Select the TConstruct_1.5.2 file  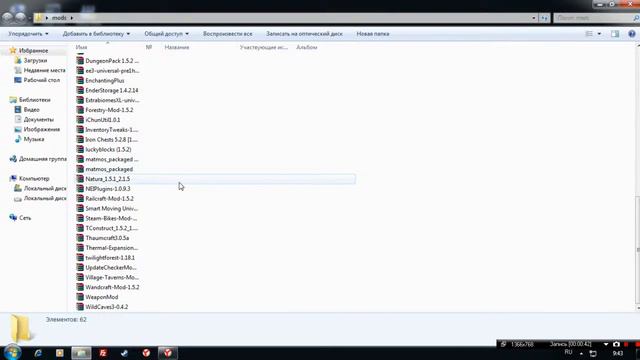(107, 228)
